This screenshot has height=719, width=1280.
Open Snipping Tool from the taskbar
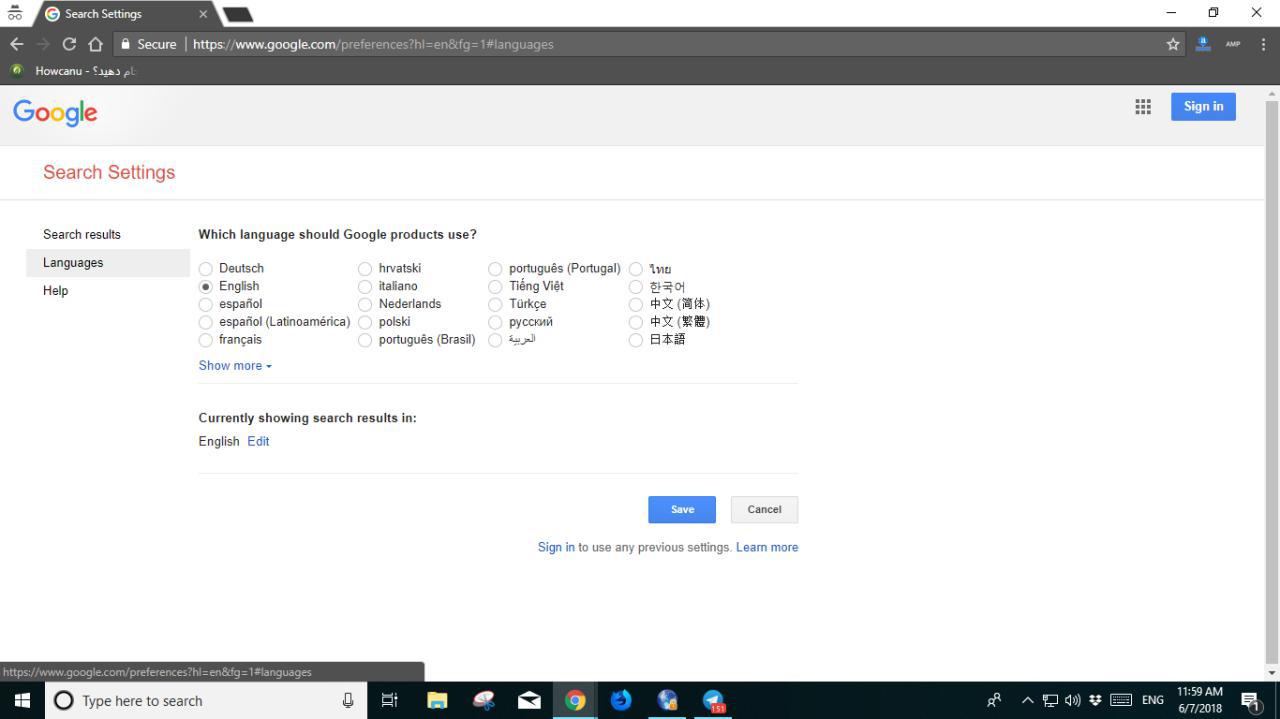[483, 700]
